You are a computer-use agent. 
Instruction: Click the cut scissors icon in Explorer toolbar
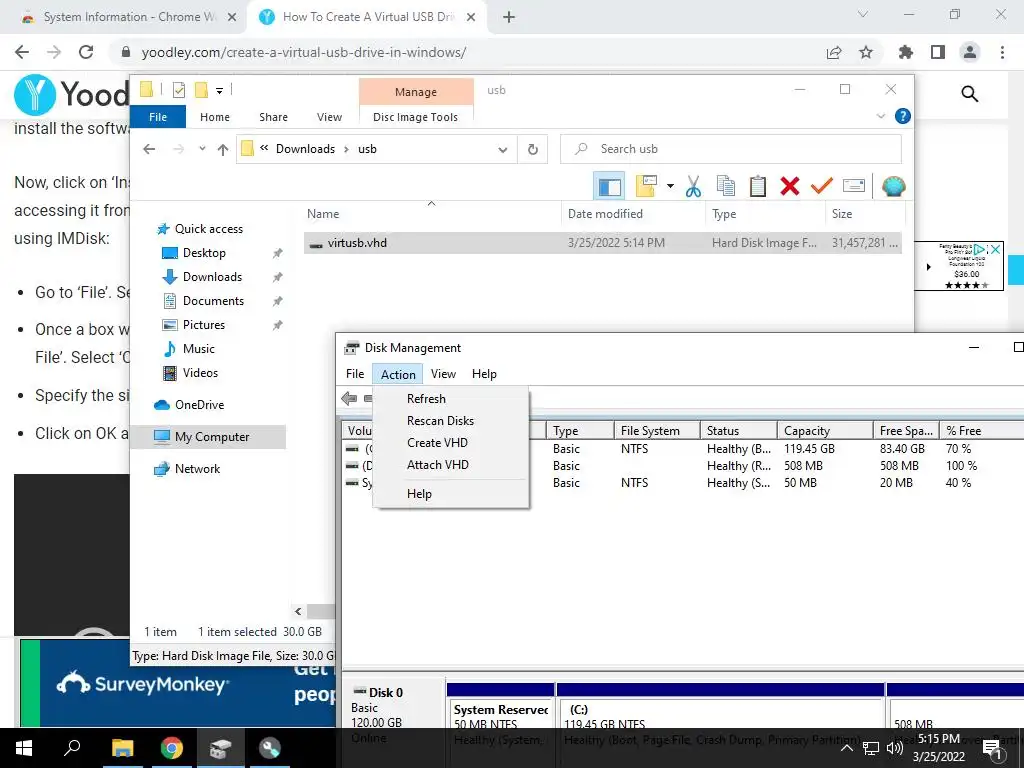tap(693, 187)
